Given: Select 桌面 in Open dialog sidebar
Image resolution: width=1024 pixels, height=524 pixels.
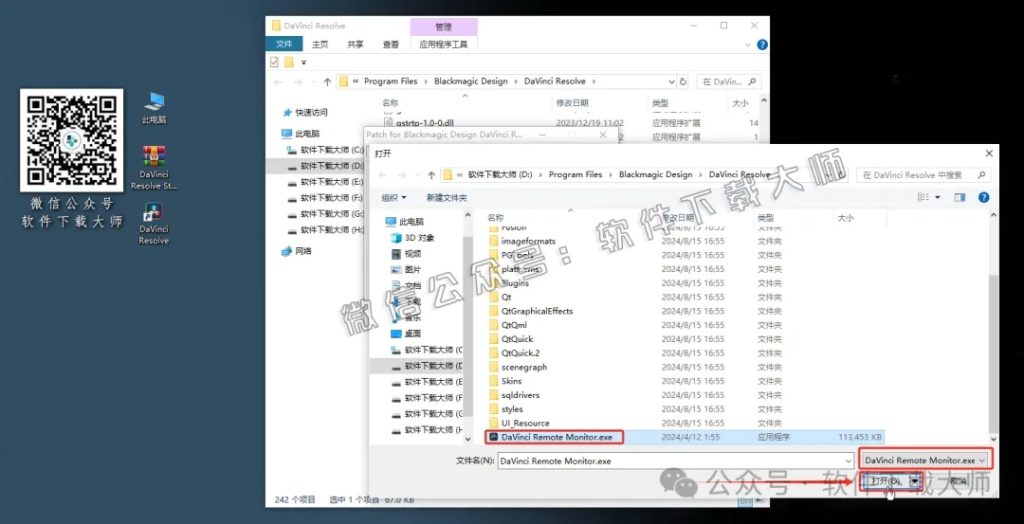Looking at the screenshot, I should tap(406, 333).
